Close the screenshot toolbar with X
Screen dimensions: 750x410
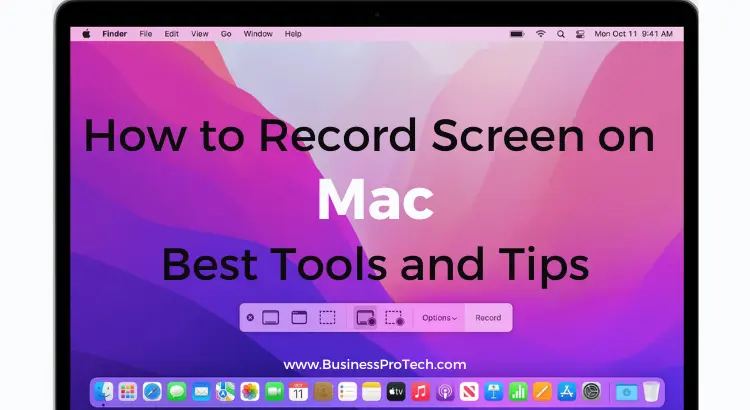click(x=250, y=318)
